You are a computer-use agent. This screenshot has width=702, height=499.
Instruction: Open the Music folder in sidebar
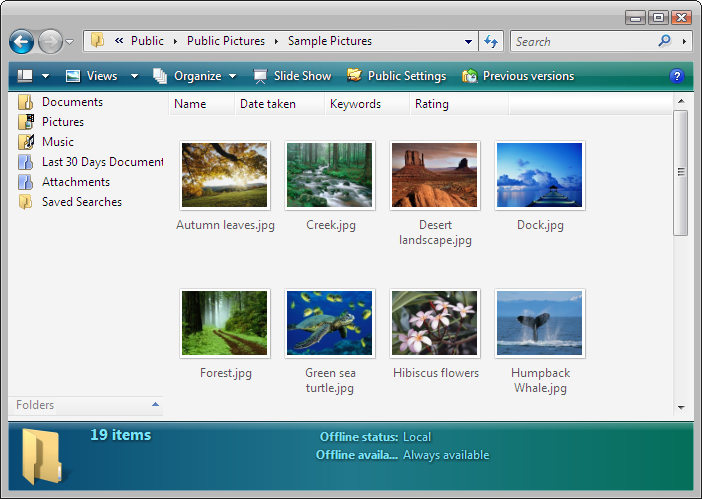(x=57, y=142)
